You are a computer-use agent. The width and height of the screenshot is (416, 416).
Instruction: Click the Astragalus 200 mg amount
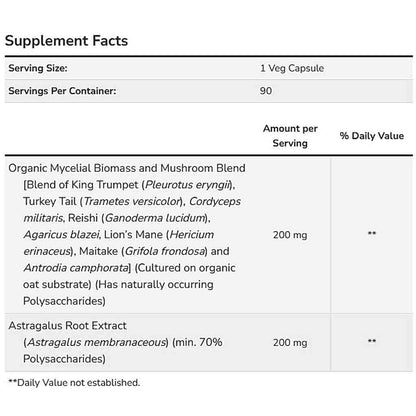pos(290,343)
